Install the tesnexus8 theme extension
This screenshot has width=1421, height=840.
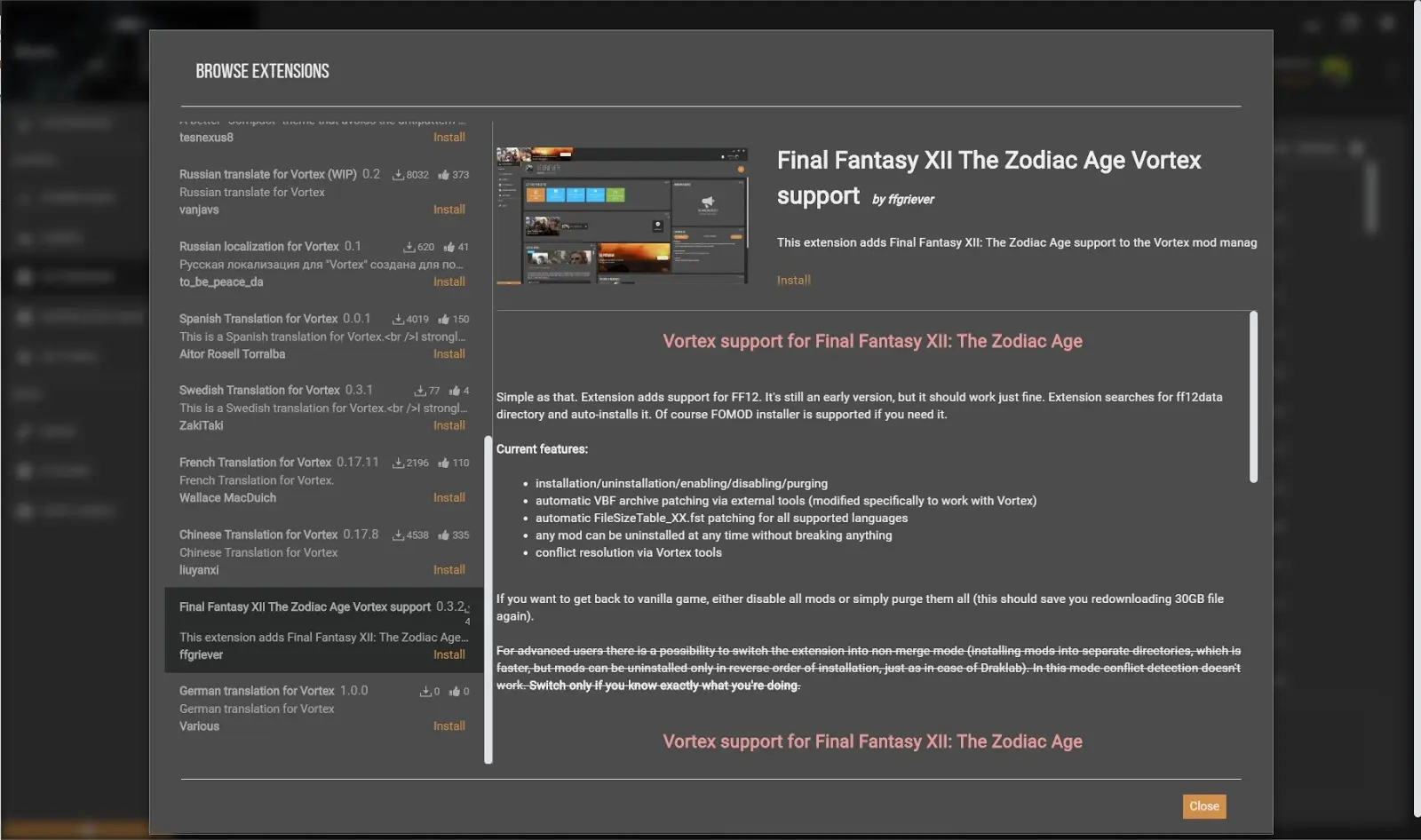pos(449,138)
